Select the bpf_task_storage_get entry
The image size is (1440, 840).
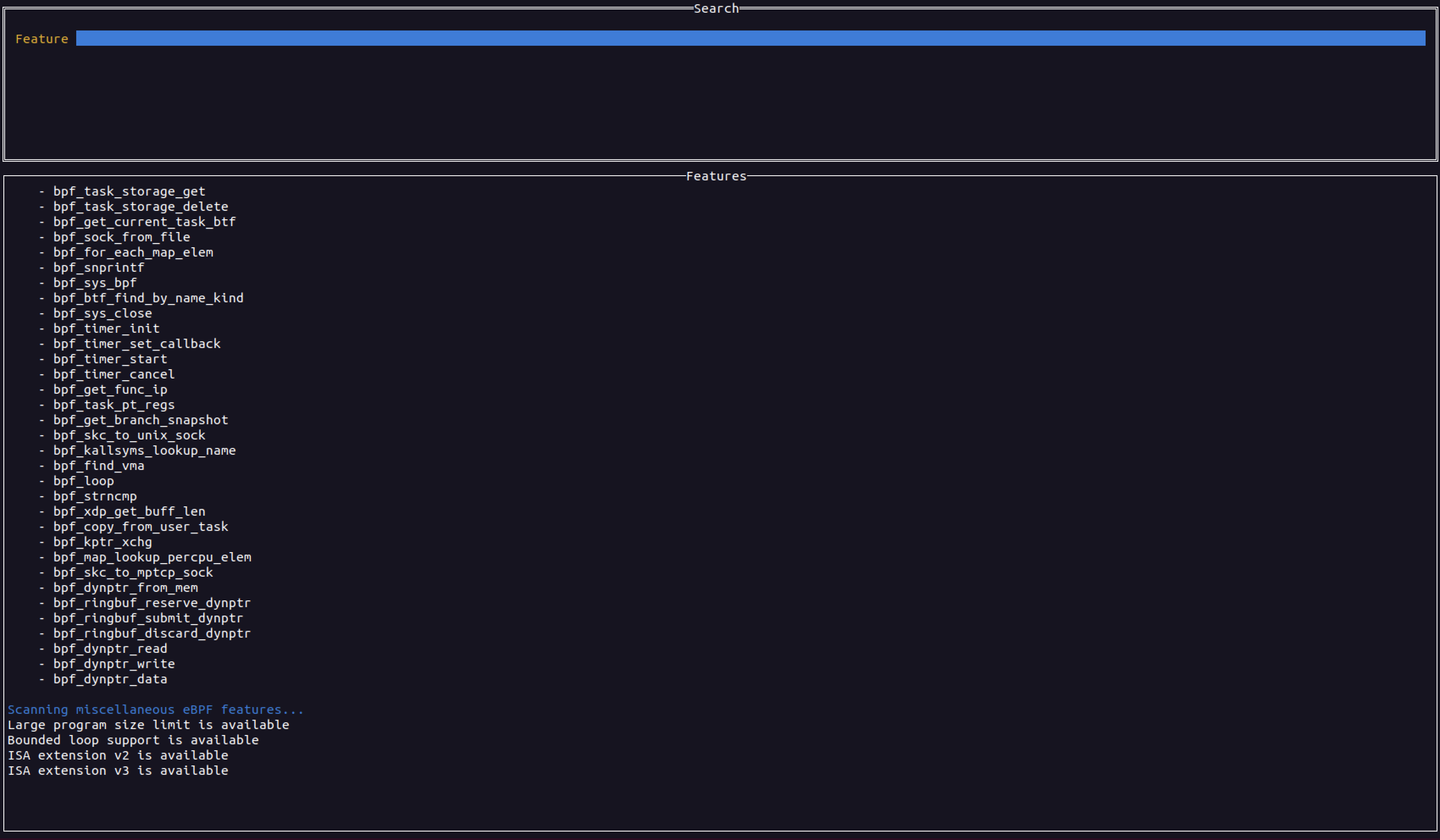coord(129,191)
